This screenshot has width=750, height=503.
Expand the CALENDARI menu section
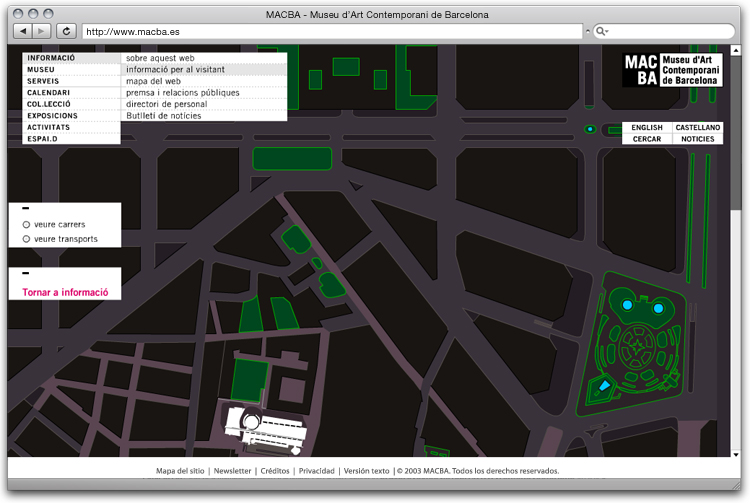pyautogui.click(x=48, y=93)
